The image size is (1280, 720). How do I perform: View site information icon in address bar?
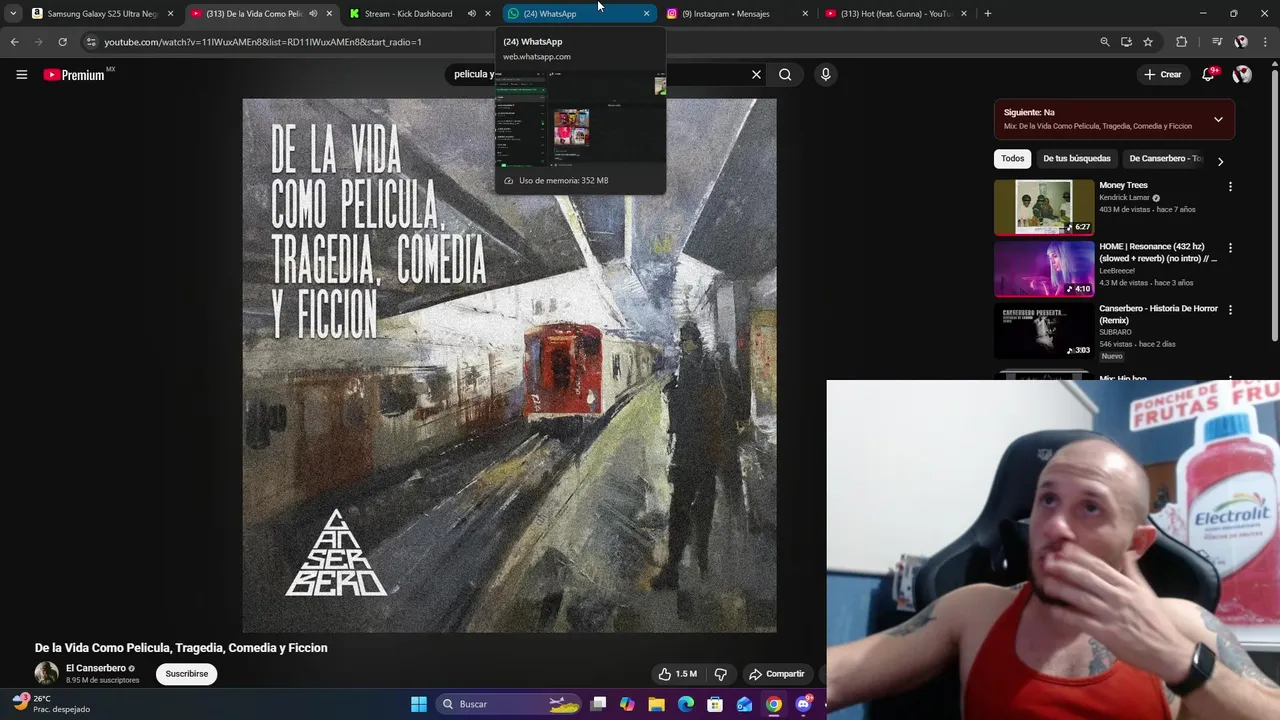click(x=91, y=42)
